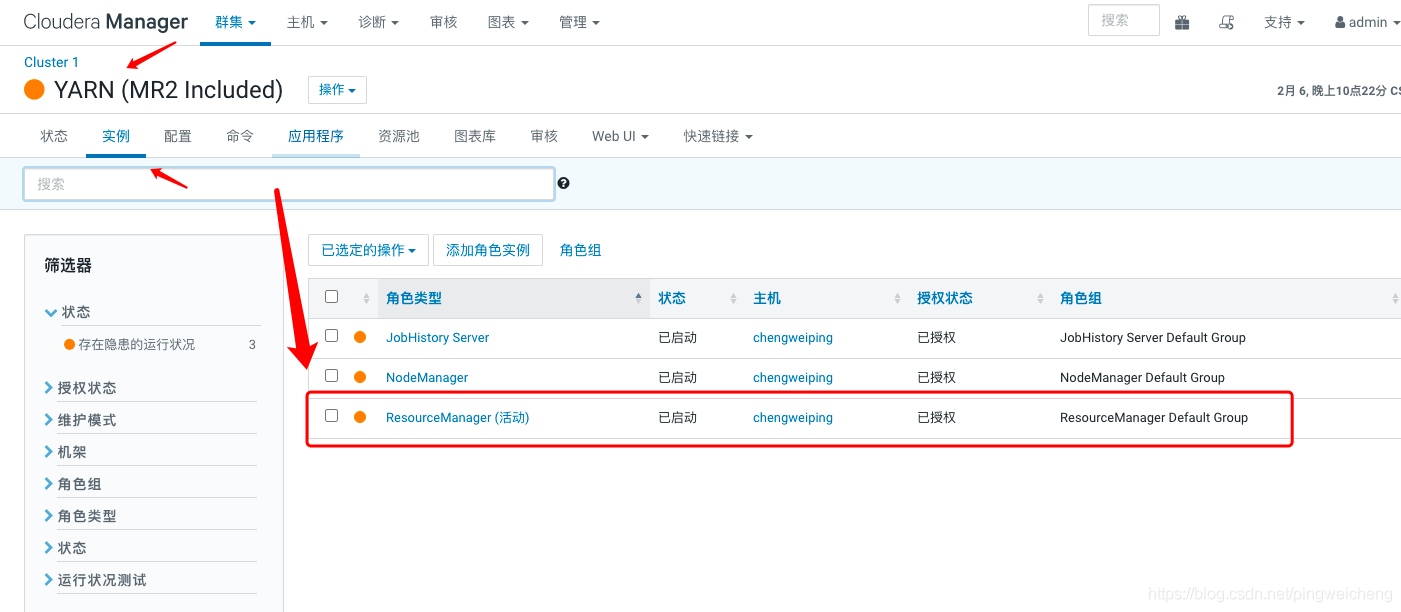Click the 添加角色实例 button
1401x612 pixels.
487,250
